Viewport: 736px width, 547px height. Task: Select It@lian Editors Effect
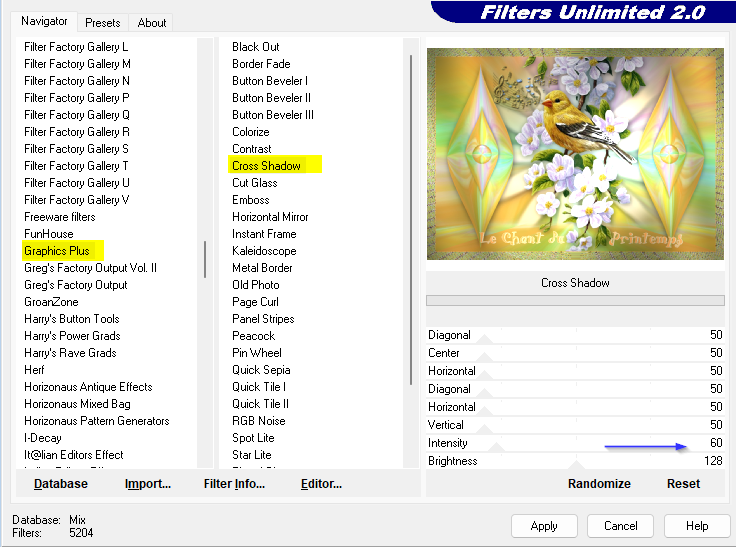click(x=74, y=455)
